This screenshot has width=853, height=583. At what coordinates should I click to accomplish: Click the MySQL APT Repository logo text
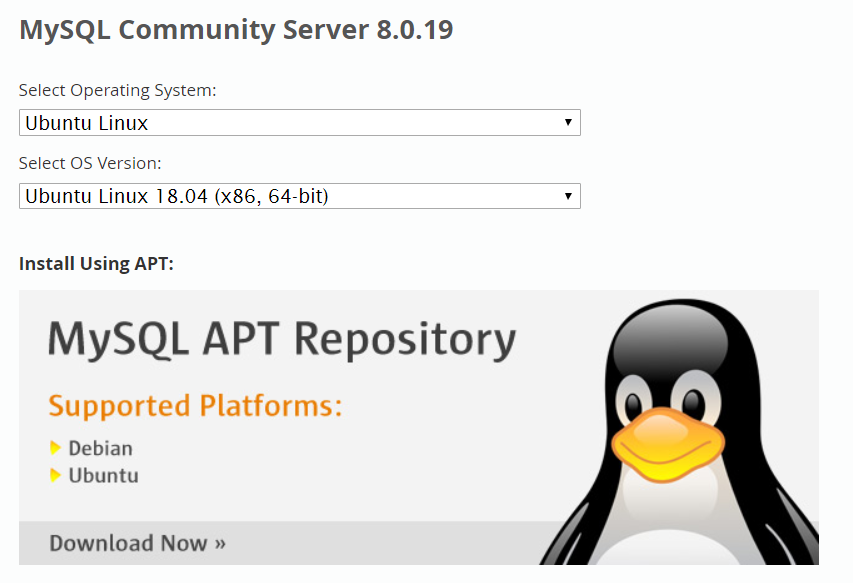click(x=280, y=342)
